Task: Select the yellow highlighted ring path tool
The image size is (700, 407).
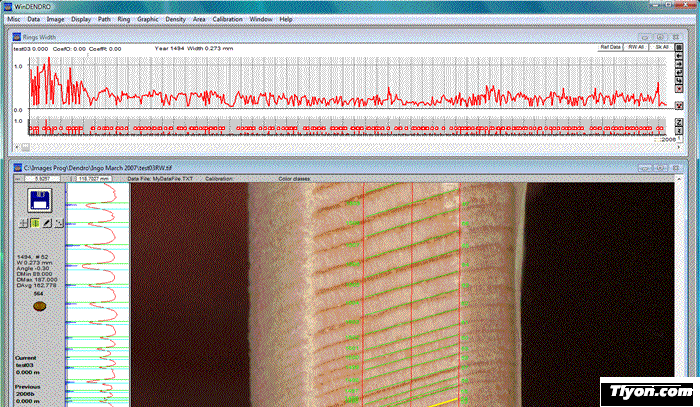Action: [x=35, y=223]
